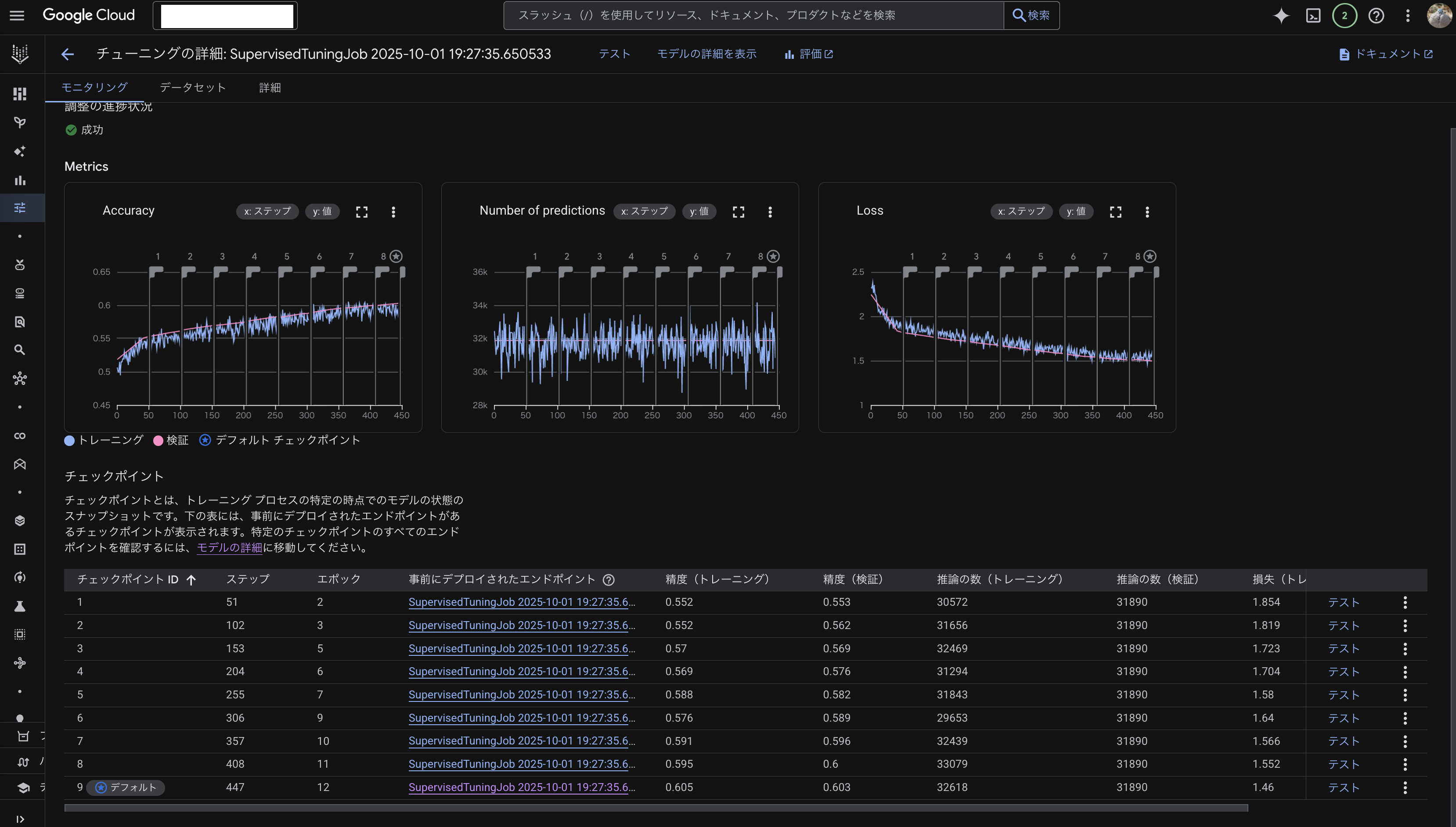This screenshot has width=1456, height=827.
Task: Open row options menu for checkpoint 1
Action: pyautogui.click(x=1405, y=602)
